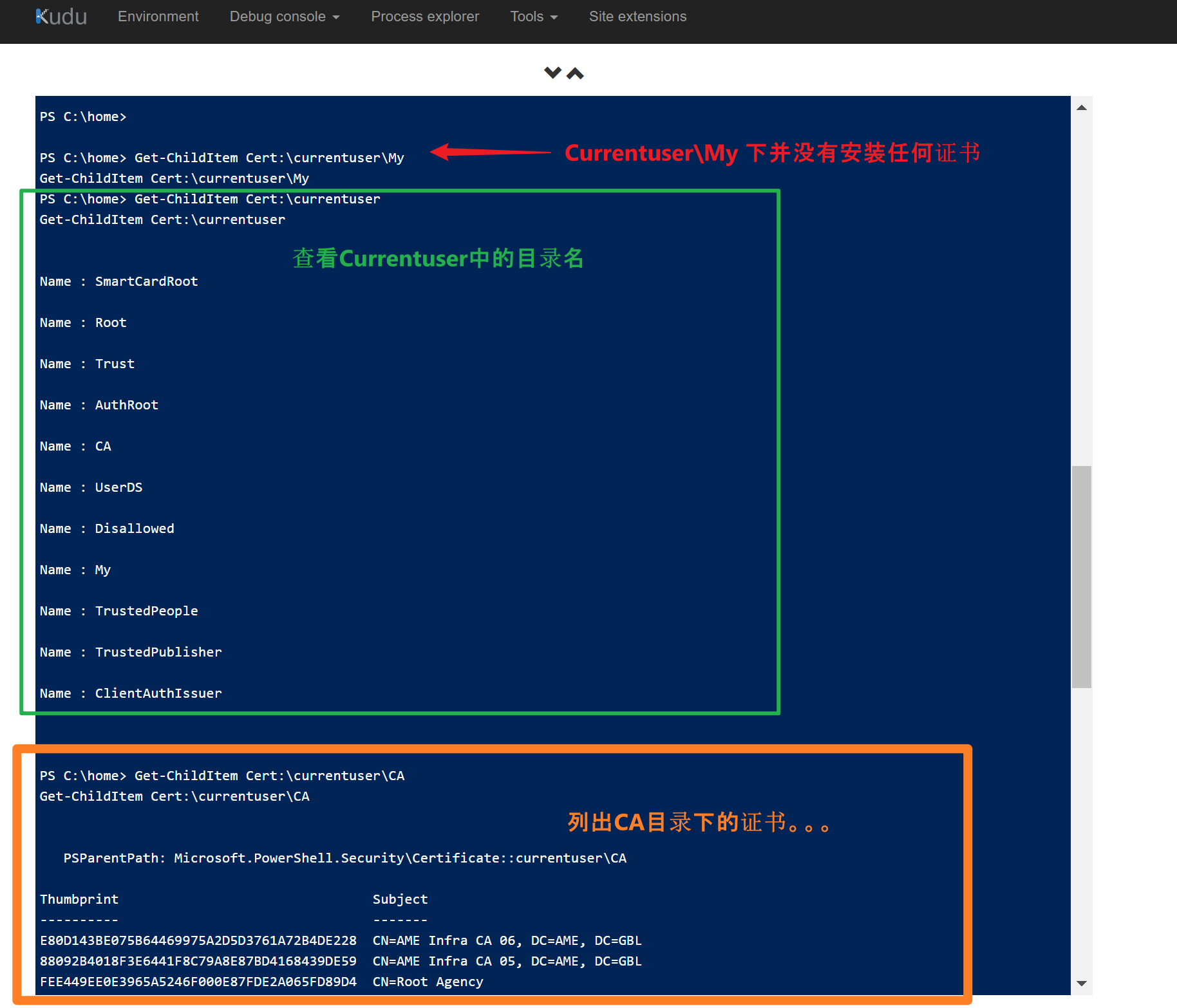Click the first PS C:\home> prompt line
The height and width of the screenshot is (1008, 1177).
tap(83, 117)
